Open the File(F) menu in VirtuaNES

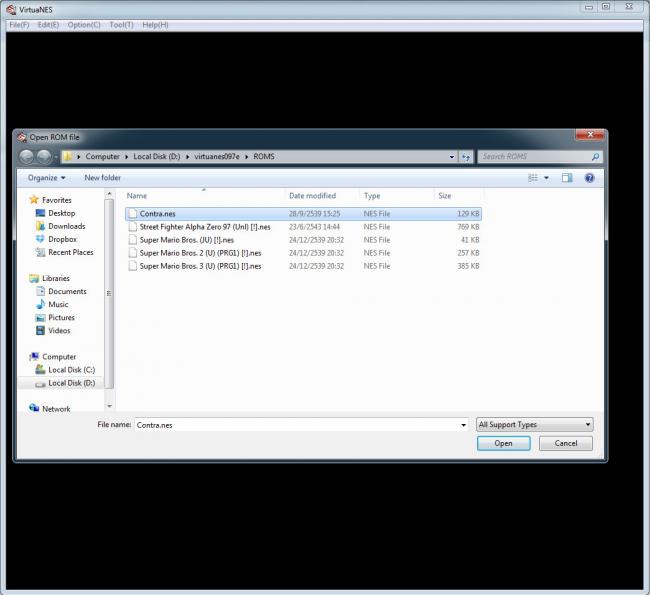[19, 25]
